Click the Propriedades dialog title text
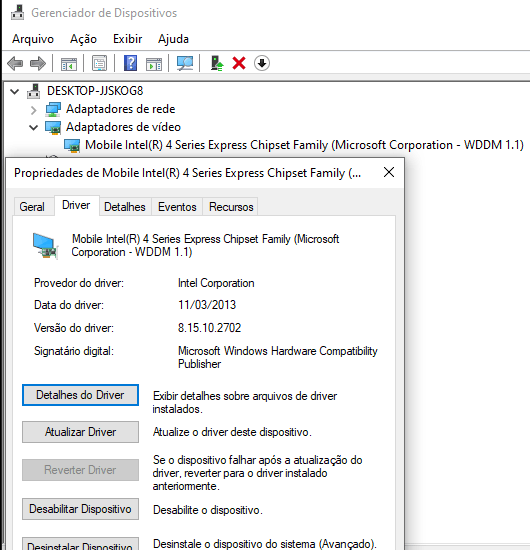This screenshot has height=550, width=530. click(187, 173)
